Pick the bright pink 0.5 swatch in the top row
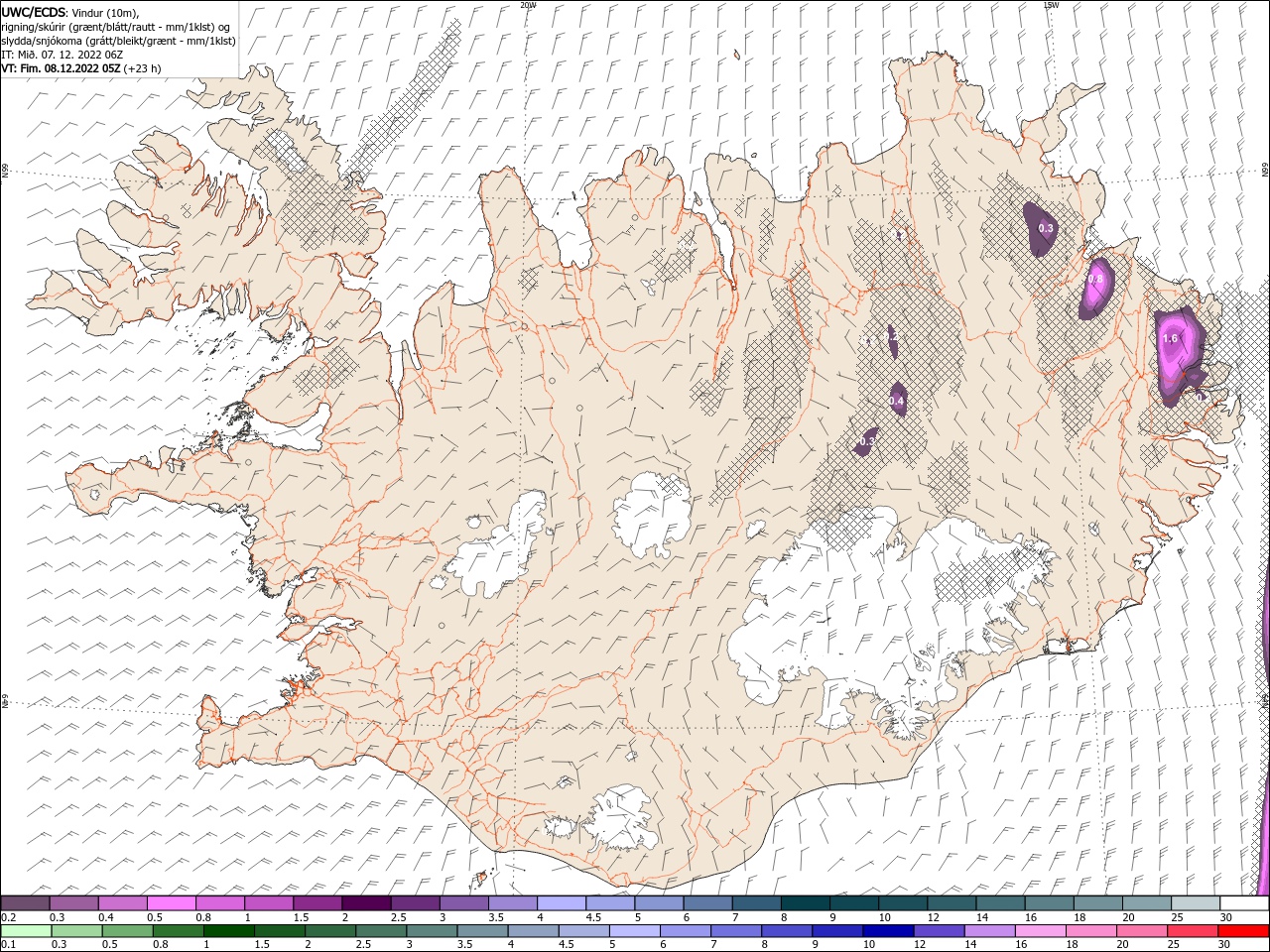Screen dimensions: 1270x952 point(171,903)
